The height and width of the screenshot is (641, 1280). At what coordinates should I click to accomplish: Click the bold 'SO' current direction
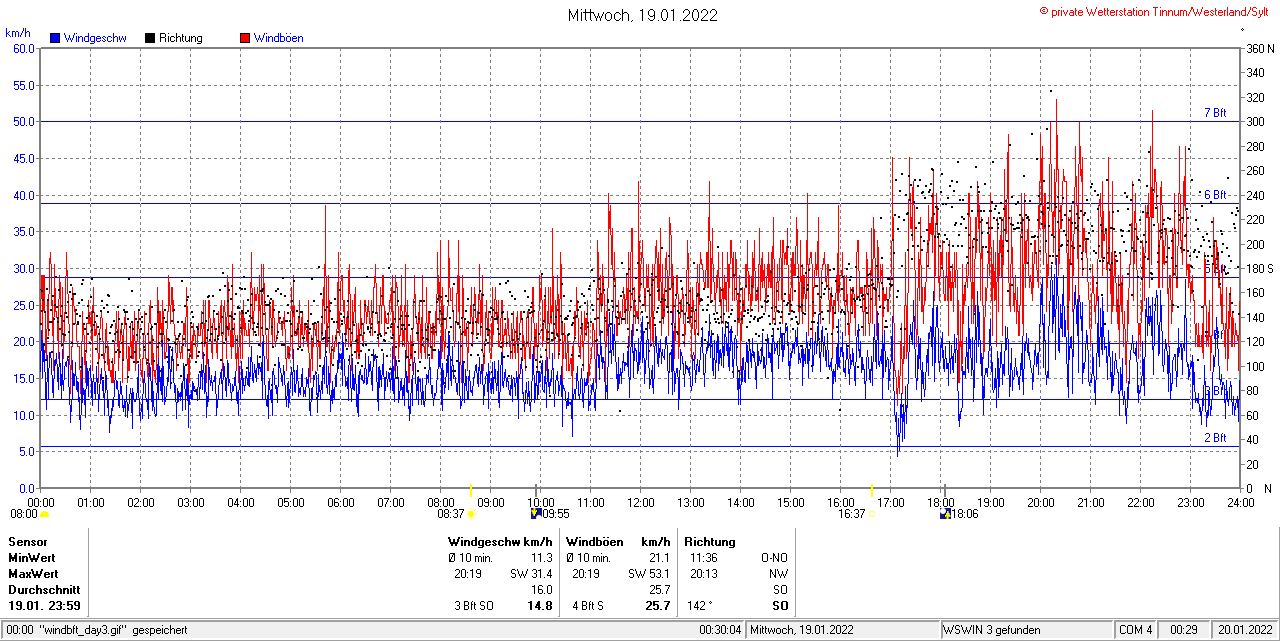(x=780, y=606)
